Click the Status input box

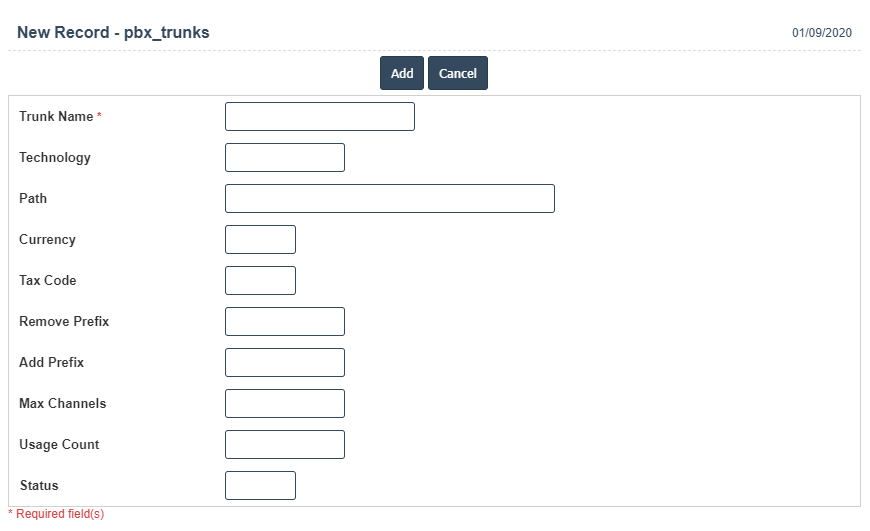coord(260,486)
